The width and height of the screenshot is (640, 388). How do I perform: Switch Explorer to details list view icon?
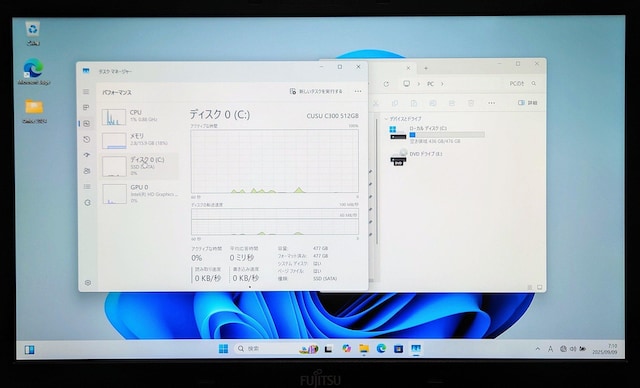tap(530, 287)
